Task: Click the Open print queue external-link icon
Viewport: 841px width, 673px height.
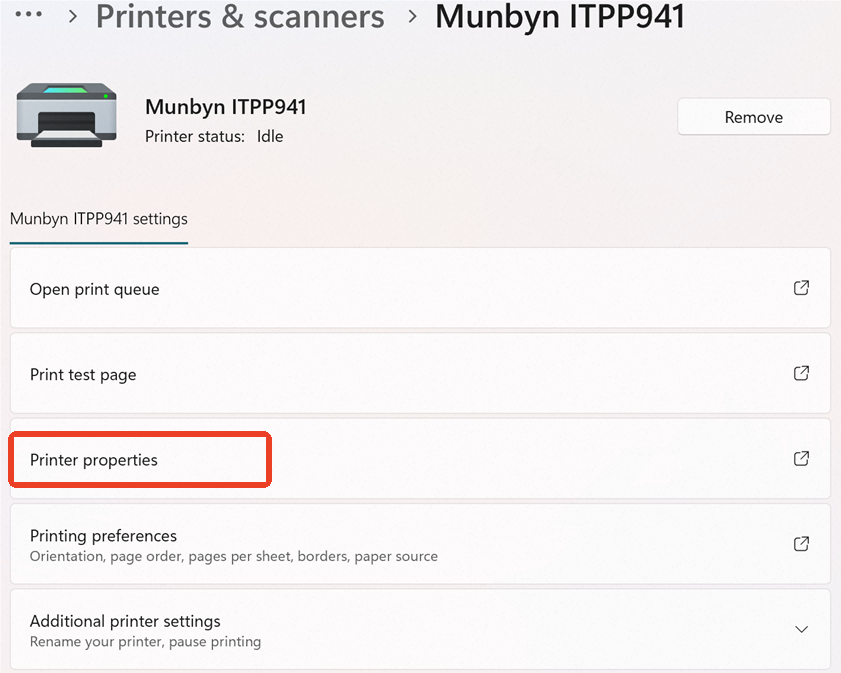Action: [x=801, y=288]
